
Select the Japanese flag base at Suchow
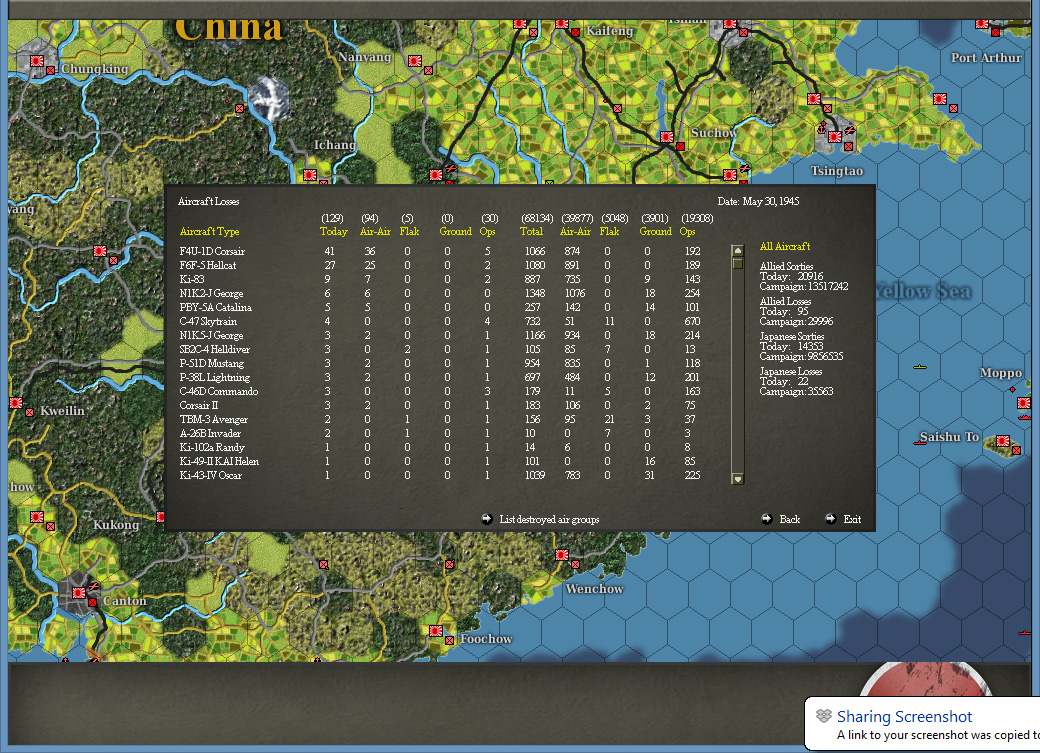pyautogui.click(x=667, y=137)
